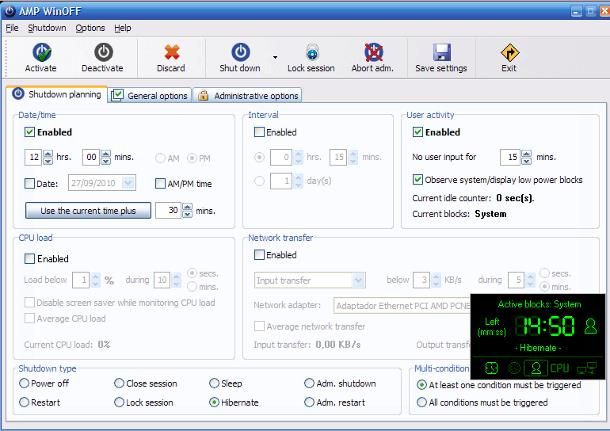This screenshot has height=431, width=610.
Task: Switch to Administrative options tab
Action: (x=247, y=95)
